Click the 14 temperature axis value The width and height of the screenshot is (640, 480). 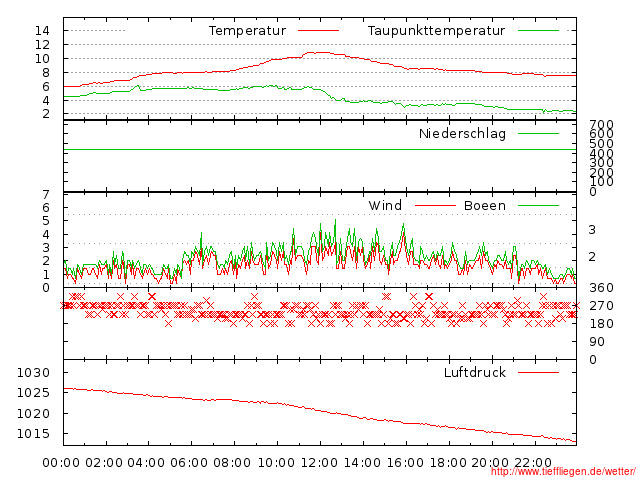click(x=42, y=31)
